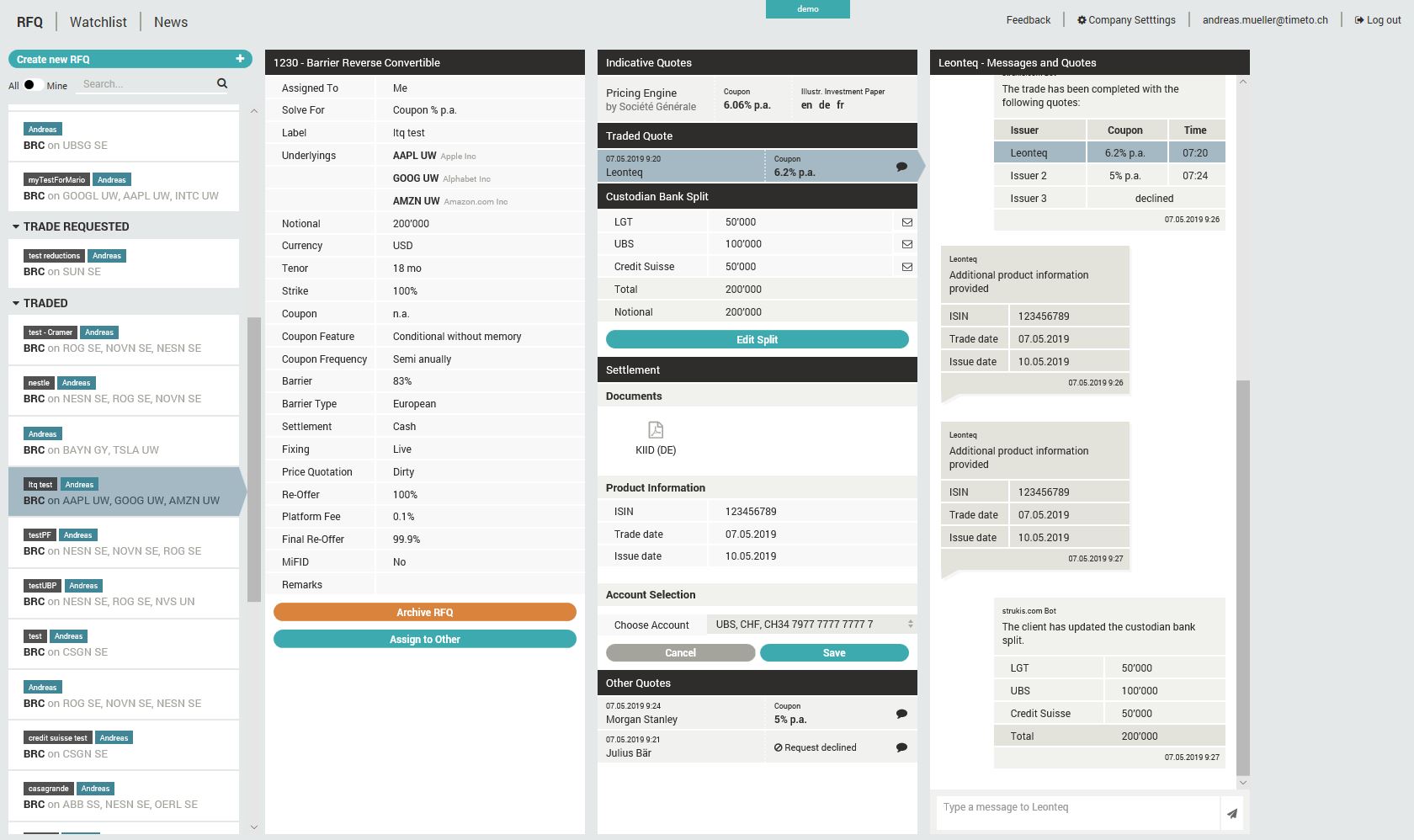Image resolution: width=1414 pixels, height=840 pixels.
Task: Switch to the Watchlist tab
Action: pyautogui.click(x=98, y=22)
